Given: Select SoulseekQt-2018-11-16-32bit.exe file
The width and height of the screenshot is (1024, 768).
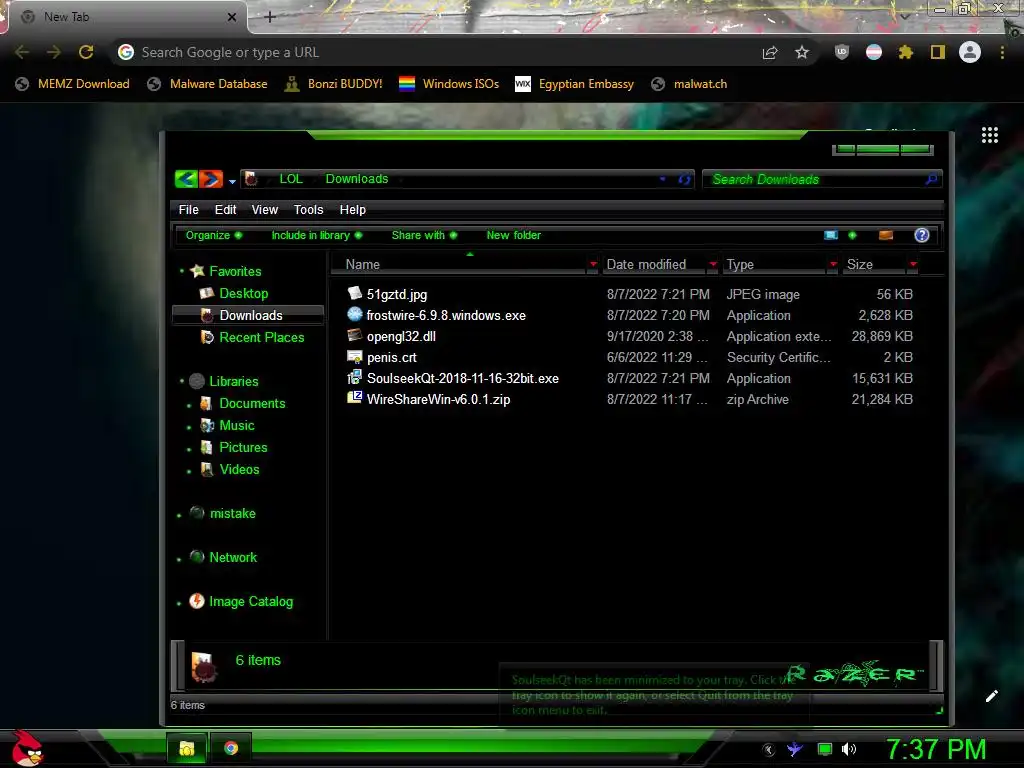Looking at the screenshot, I should tap(462, 378).
